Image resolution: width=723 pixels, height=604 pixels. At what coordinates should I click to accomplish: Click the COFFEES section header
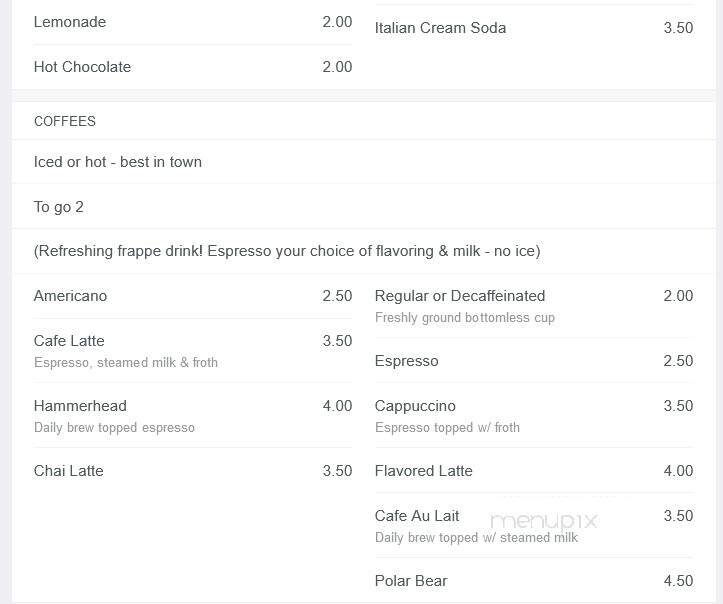point(65,121)
